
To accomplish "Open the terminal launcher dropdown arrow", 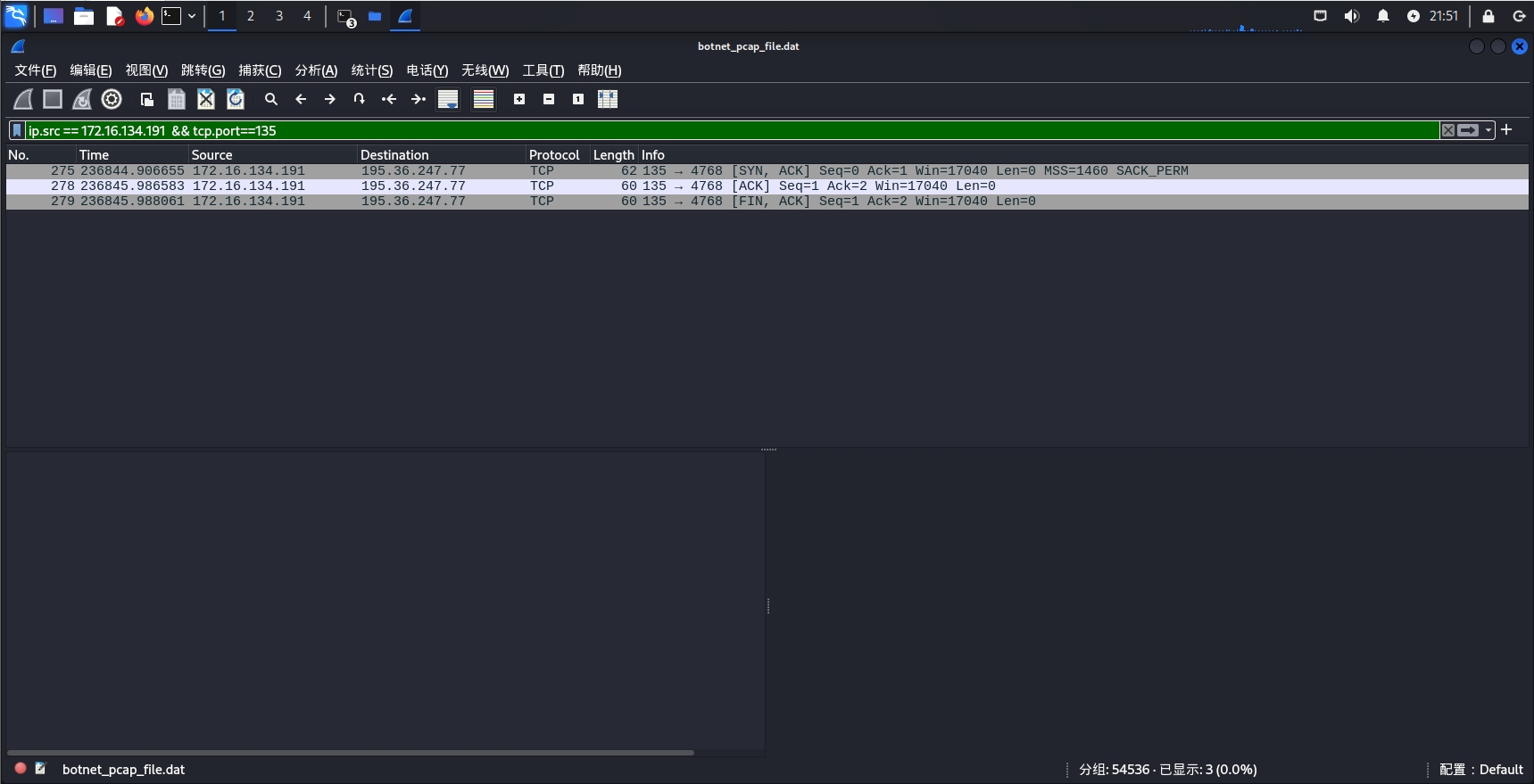I will point(192,16).
